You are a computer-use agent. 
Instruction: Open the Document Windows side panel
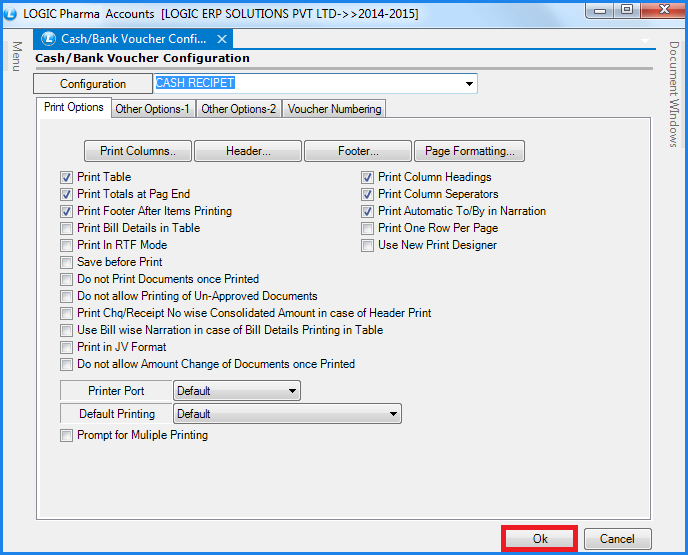click(674, 94)
